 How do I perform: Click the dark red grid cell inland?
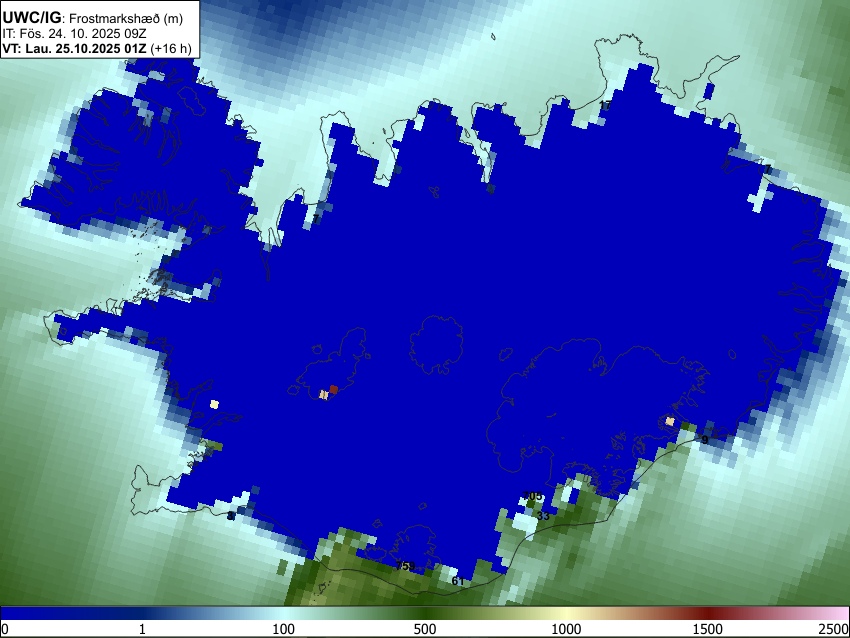tap(334, 390)
